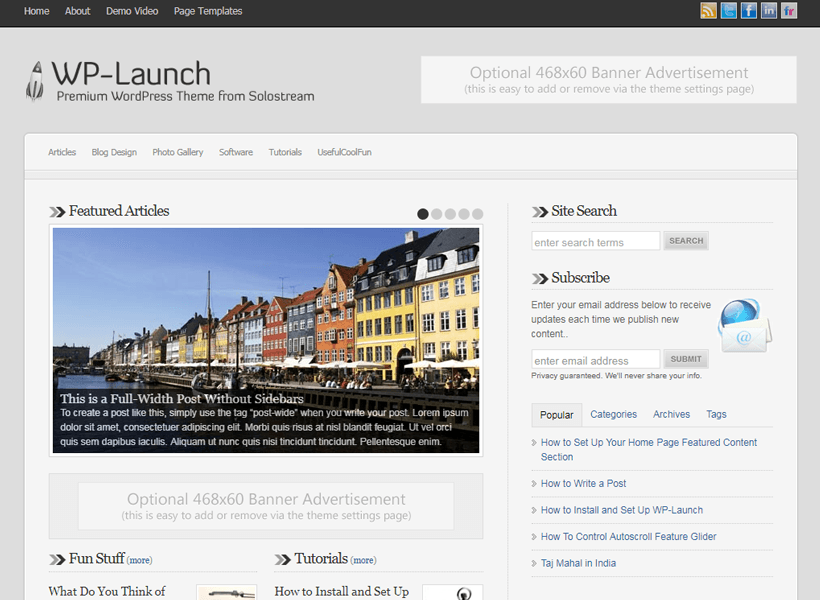Click the SEARCH button

pyautogui.click(x=686, y=241)
